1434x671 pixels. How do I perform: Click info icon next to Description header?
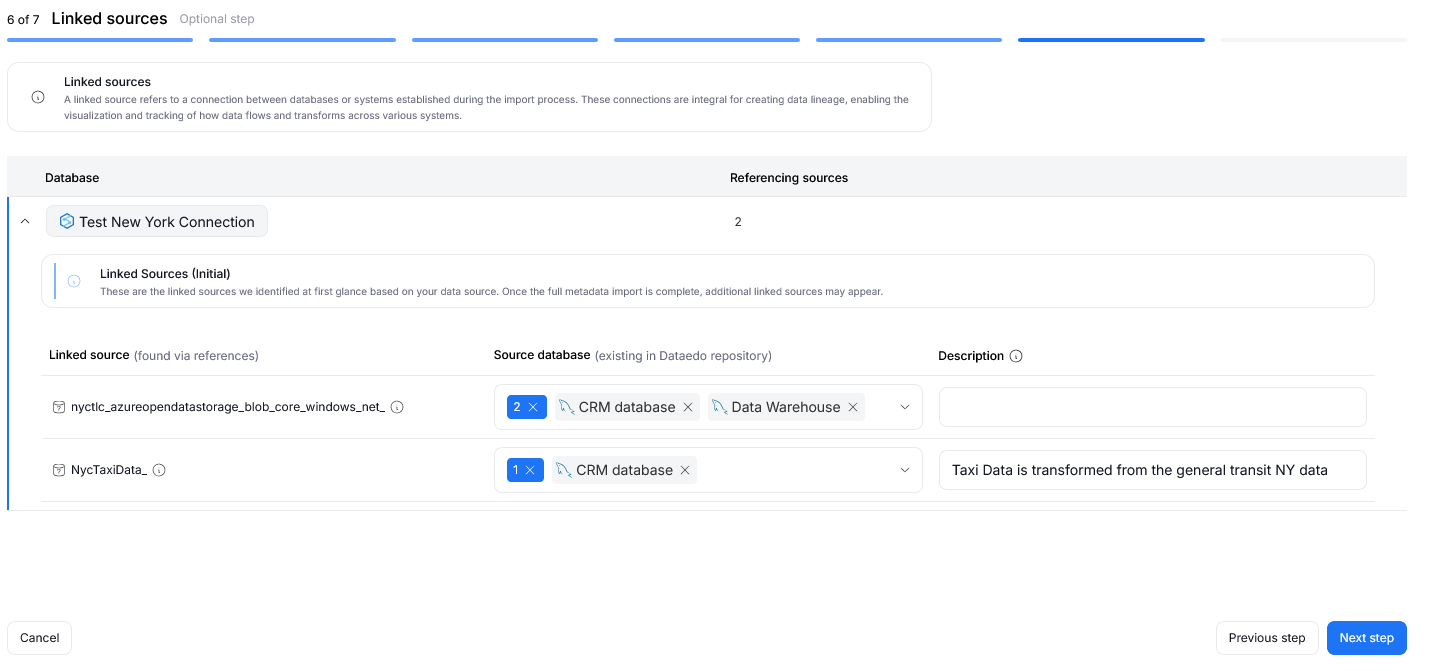click(1016, 356)
